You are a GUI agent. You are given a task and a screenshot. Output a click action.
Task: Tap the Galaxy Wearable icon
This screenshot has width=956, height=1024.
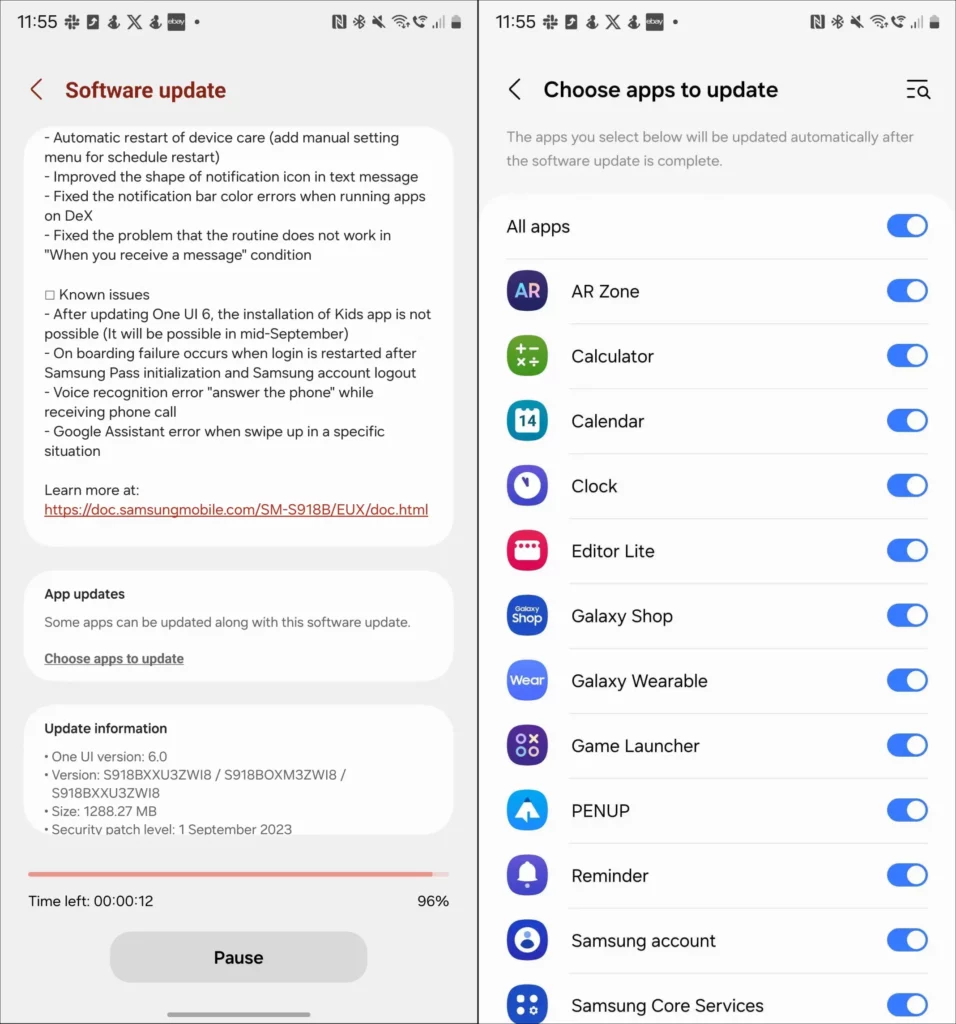click(527, 680)
